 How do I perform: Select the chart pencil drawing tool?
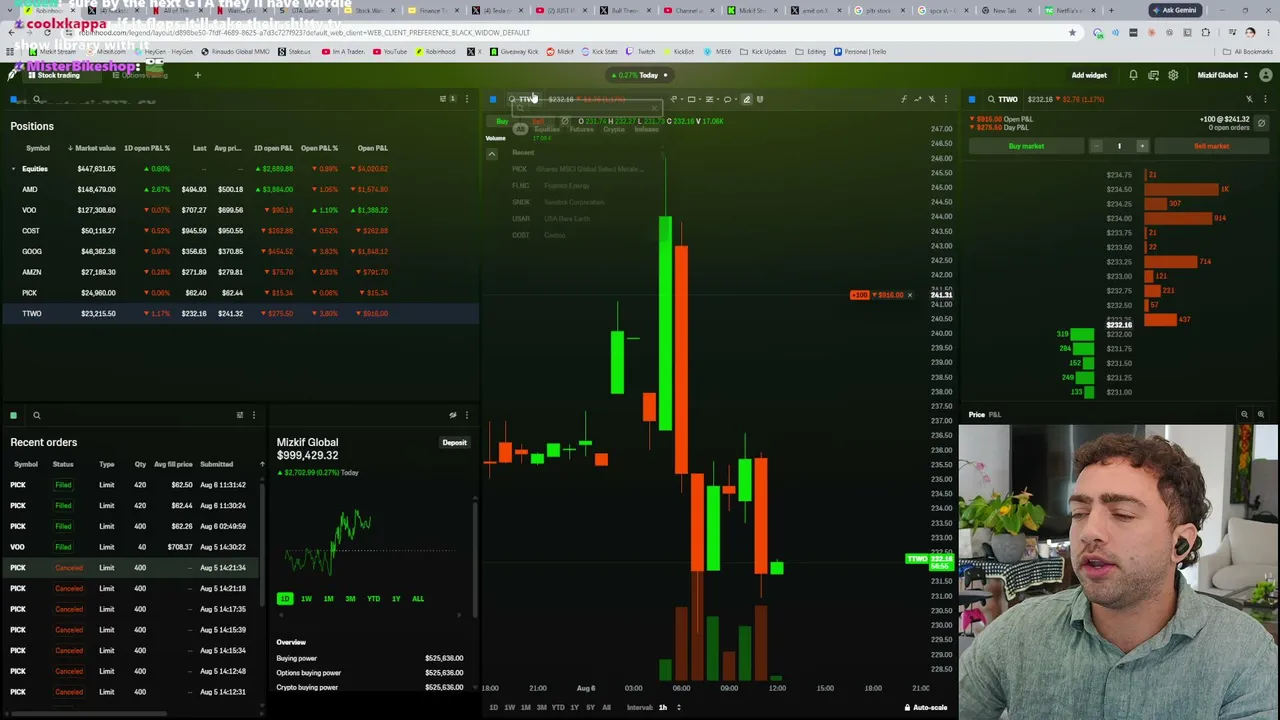click(x=746, y=99)
